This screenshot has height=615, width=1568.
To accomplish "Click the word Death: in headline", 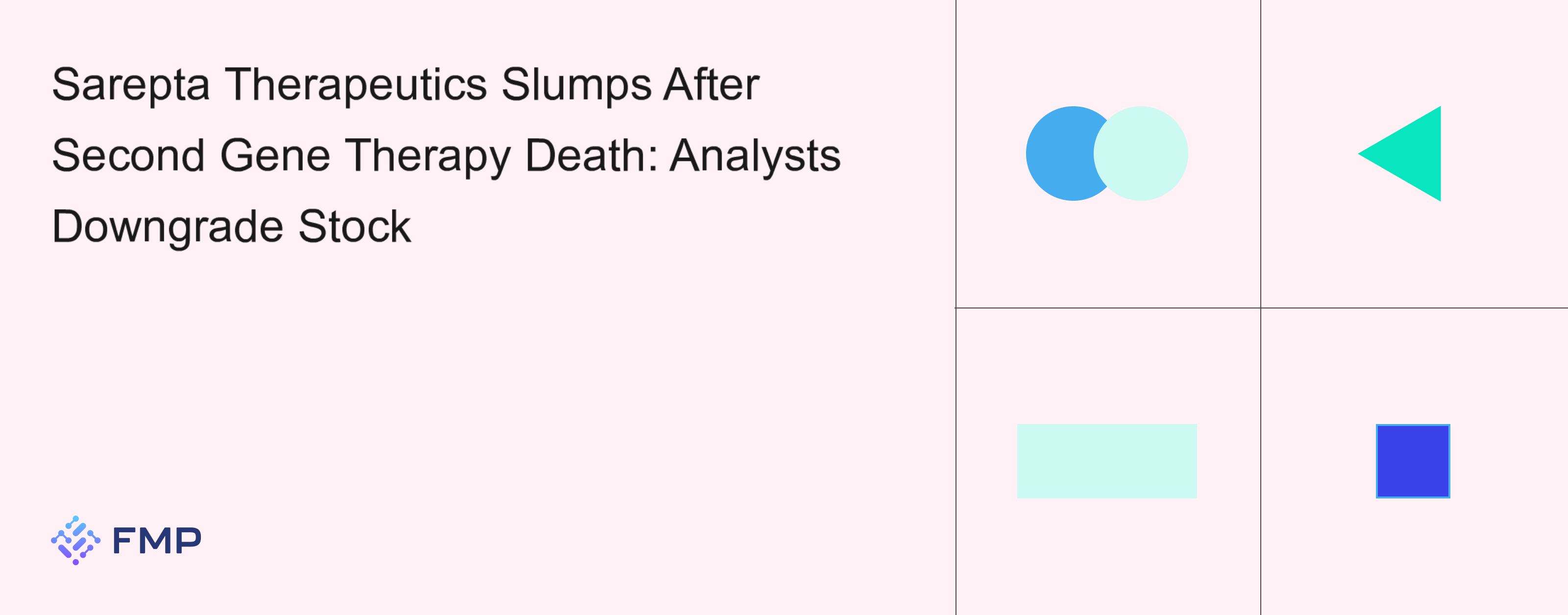I will [591, 155].
